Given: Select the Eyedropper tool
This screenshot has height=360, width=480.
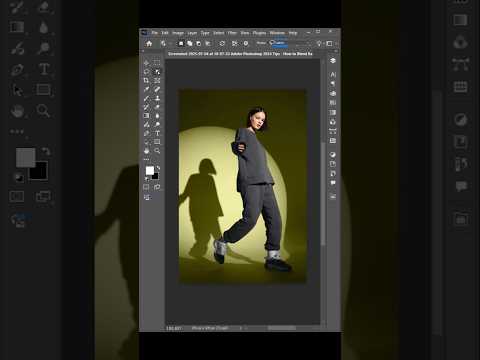Looking at the screenshot, I should [146, 89].
